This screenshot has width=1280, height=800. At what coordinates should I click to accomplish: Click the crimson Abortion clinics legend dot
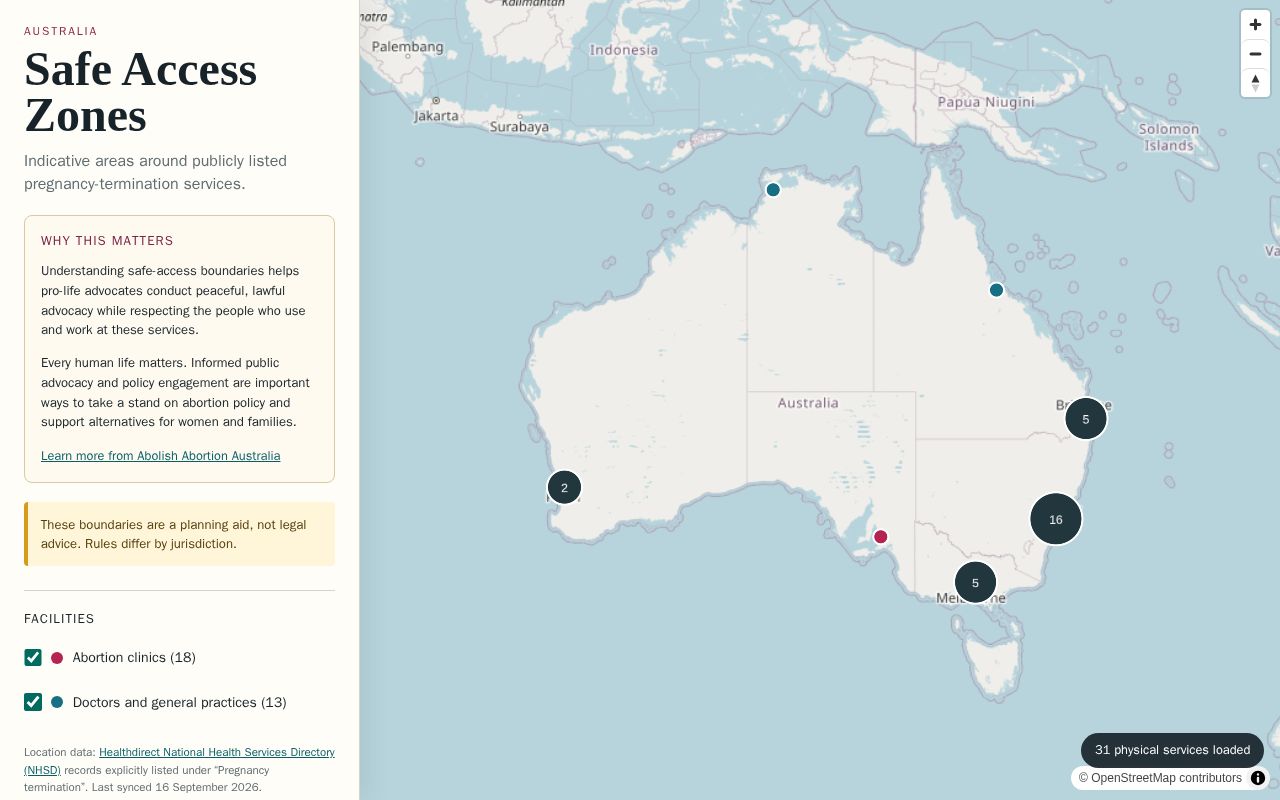click(x=57, y=658)
